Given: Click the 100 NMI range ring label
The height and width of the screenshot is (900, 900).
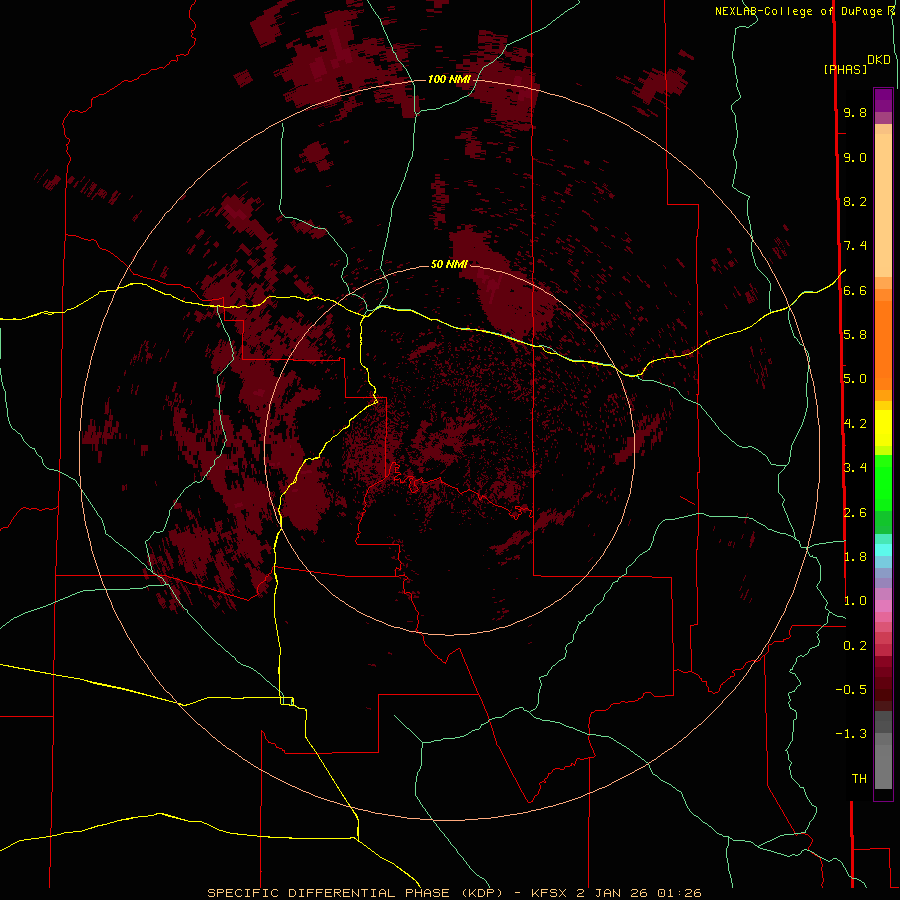Looking at the screenshot, I should pos(449,79).
